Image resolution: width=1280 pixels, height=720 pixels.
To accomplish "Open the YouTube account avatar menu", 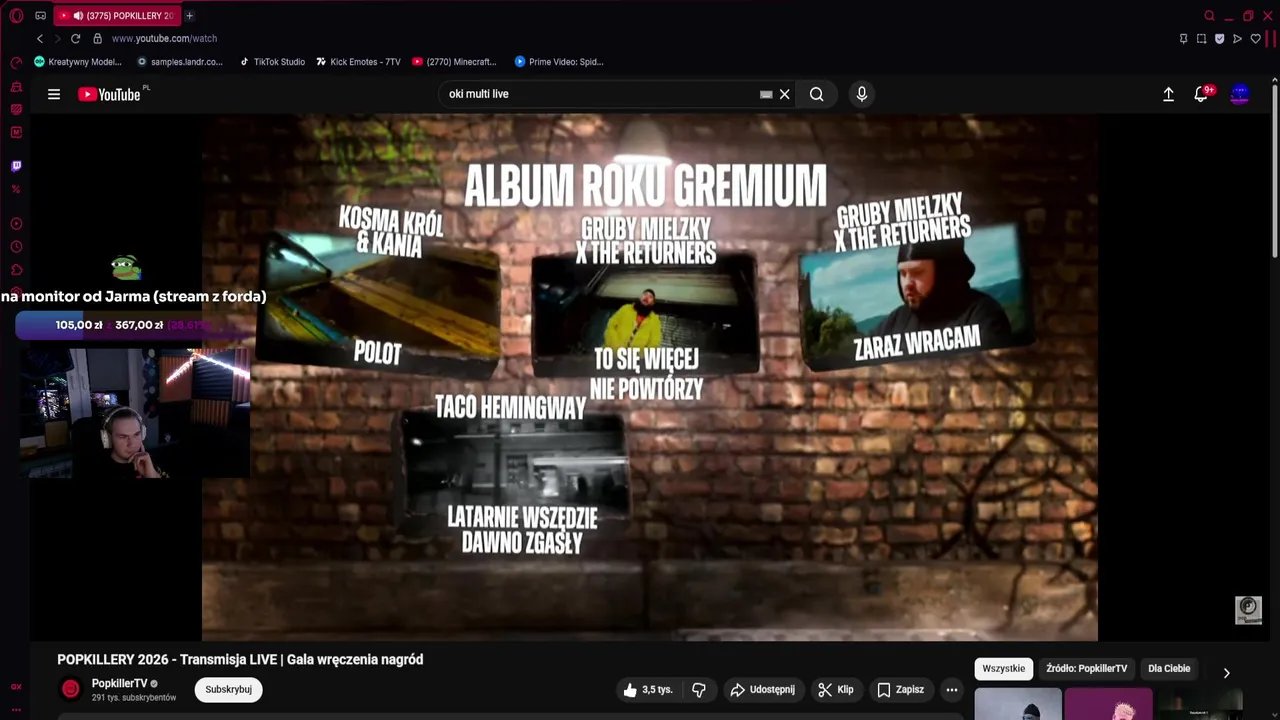I will (1240, 94).
